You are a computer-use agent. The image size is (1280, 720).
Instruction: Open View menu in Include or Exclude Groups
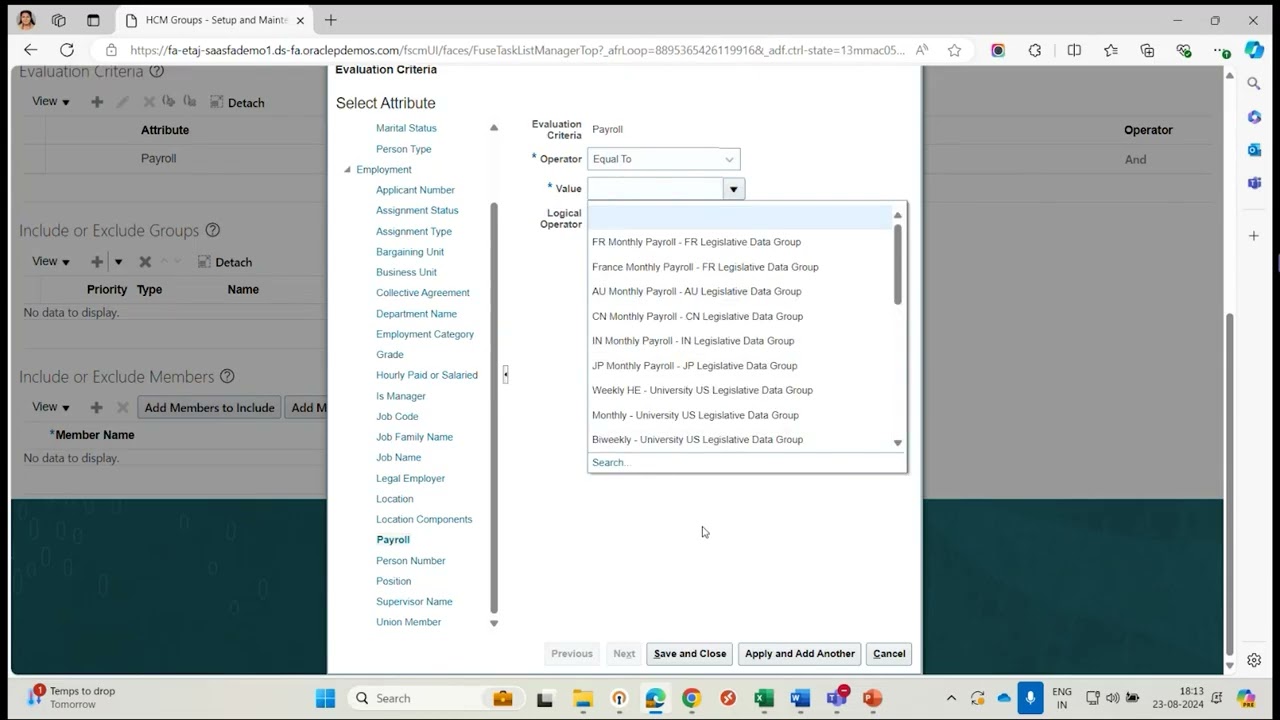(51, 262)
